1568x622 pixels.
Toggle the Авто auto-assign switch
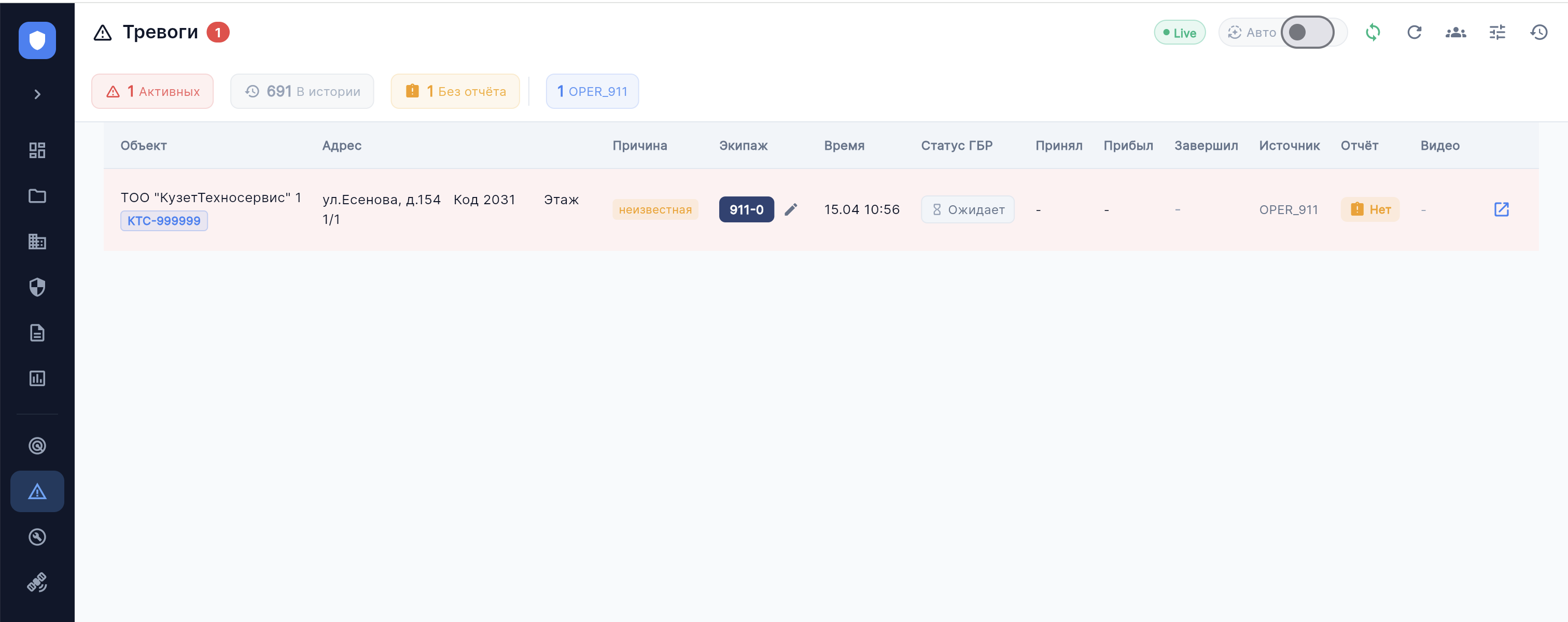(1307, 32)
